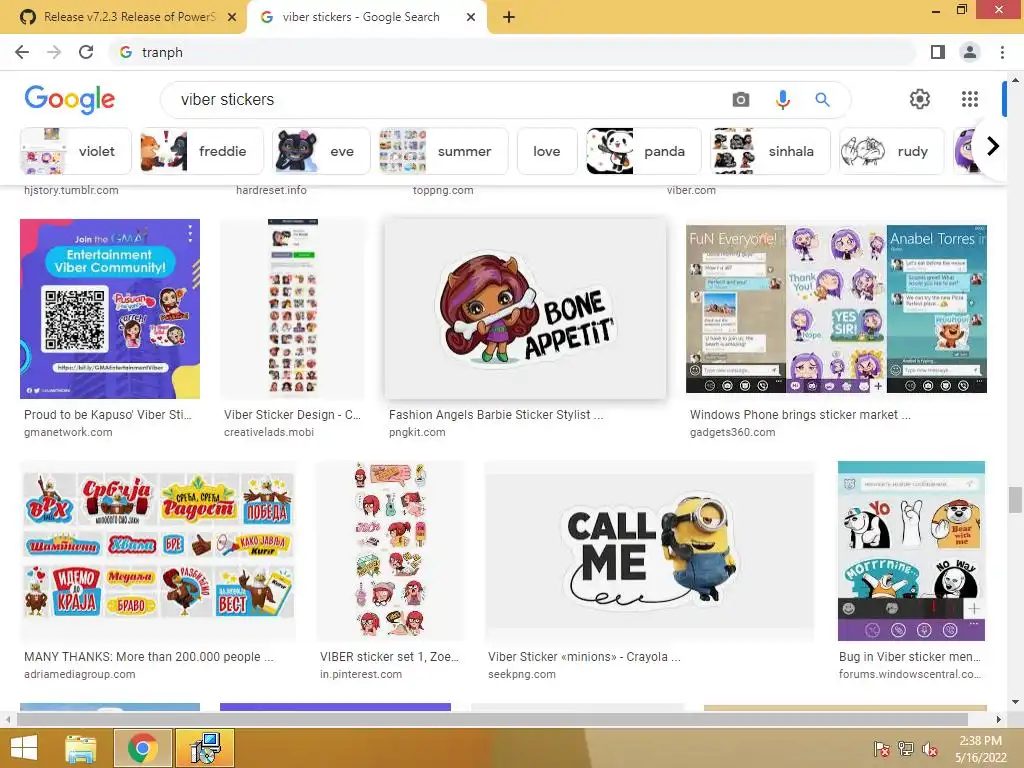The height and width of the screenshot is (768, 1024).
Task: Open GMA Entertainment Viber Community image
Action: [x=110, y=309]
